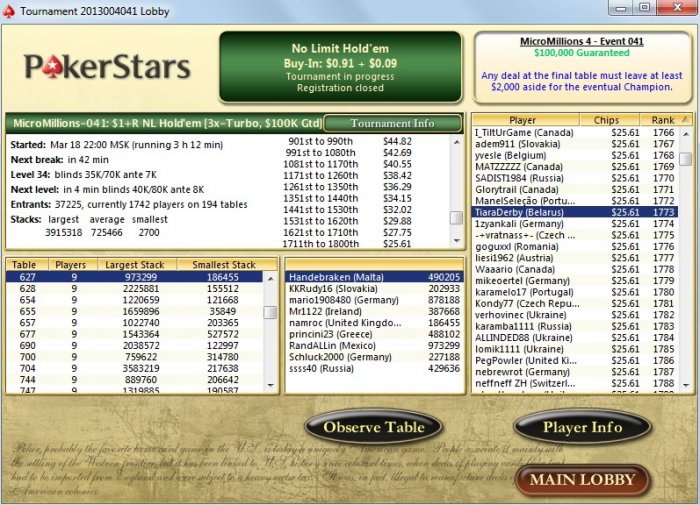Return to MAIN LOBBY
The width and height of the screenshot is (700, 505).
tap(582, 480)
